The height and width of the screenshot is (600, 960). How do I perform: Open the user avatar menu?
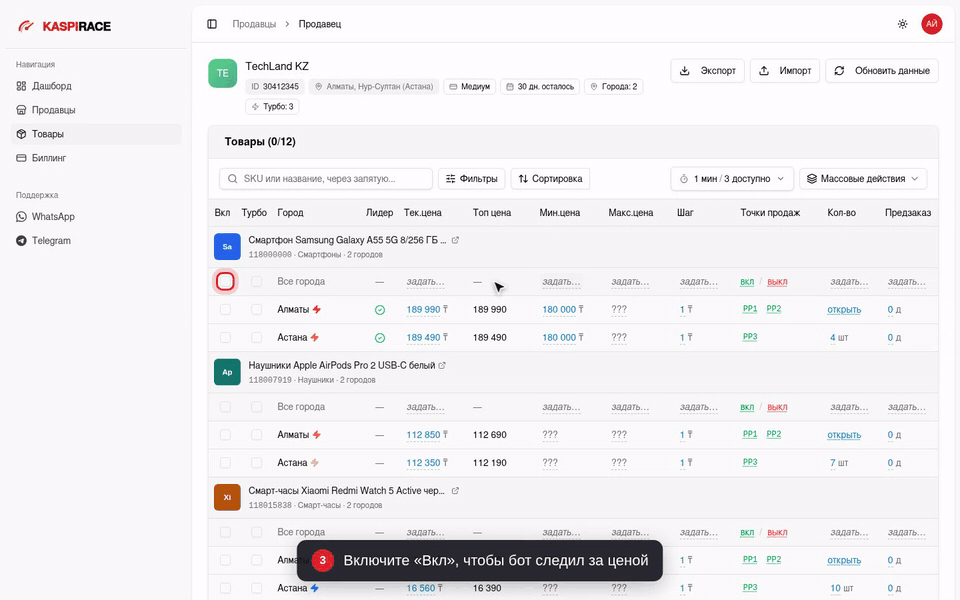[931, 24]
